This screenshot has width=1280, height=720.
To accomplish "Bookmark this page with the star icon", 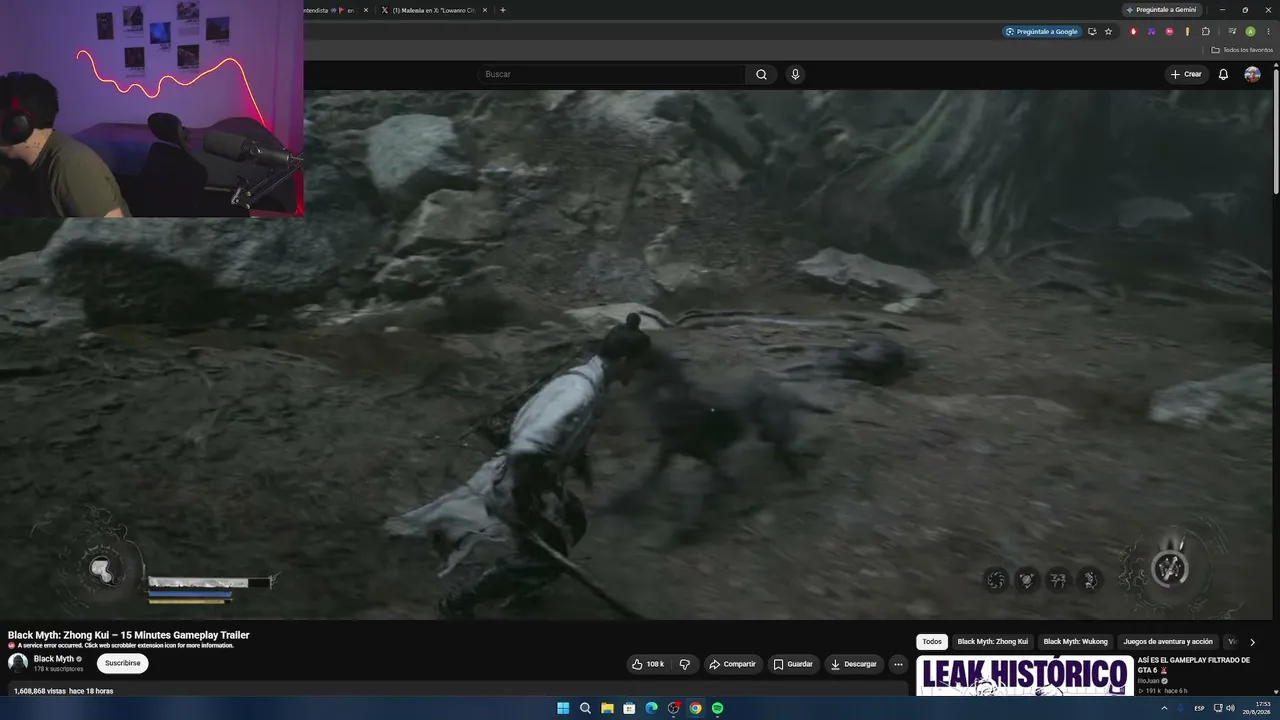I will tap(1108, 31).
